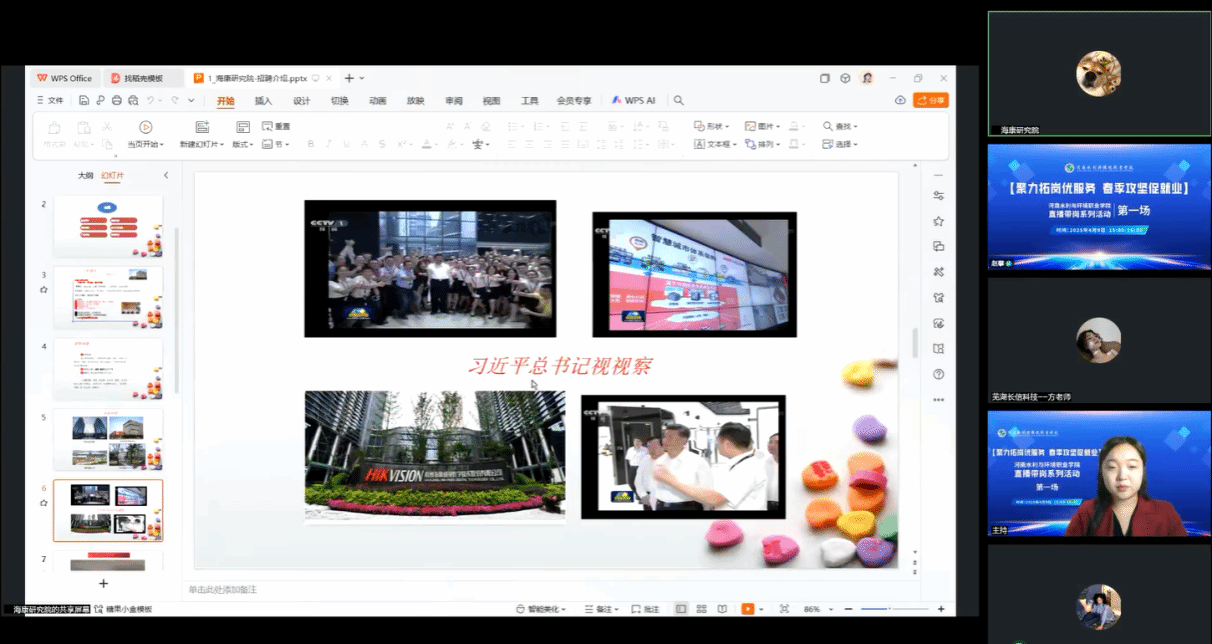Open the 节 section dropdown
Screen dimensions: 1212x644
(276, 144)
